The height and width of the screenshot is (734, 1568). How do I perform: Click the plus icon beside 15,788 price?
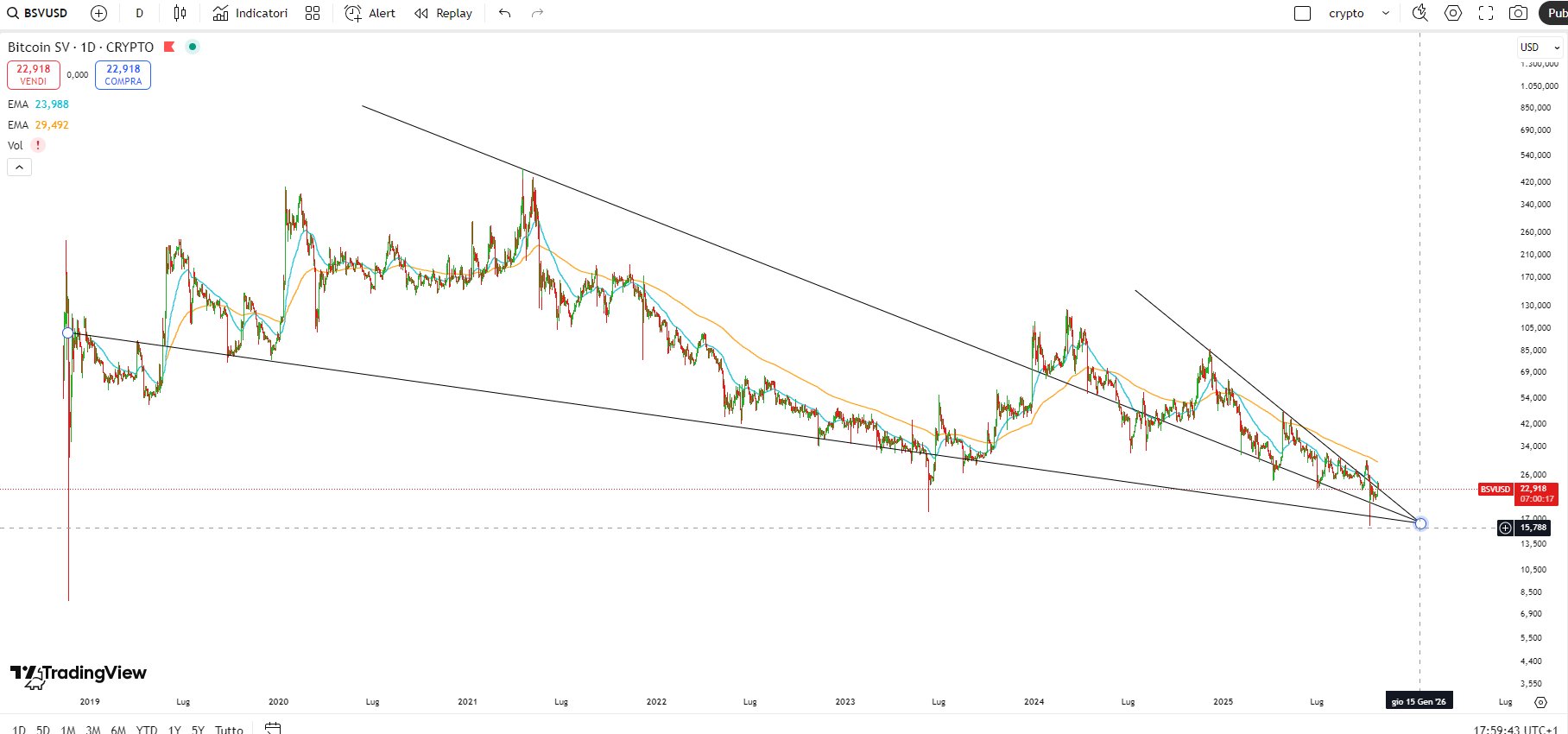pyautogui.click(x=1505, y=528)
